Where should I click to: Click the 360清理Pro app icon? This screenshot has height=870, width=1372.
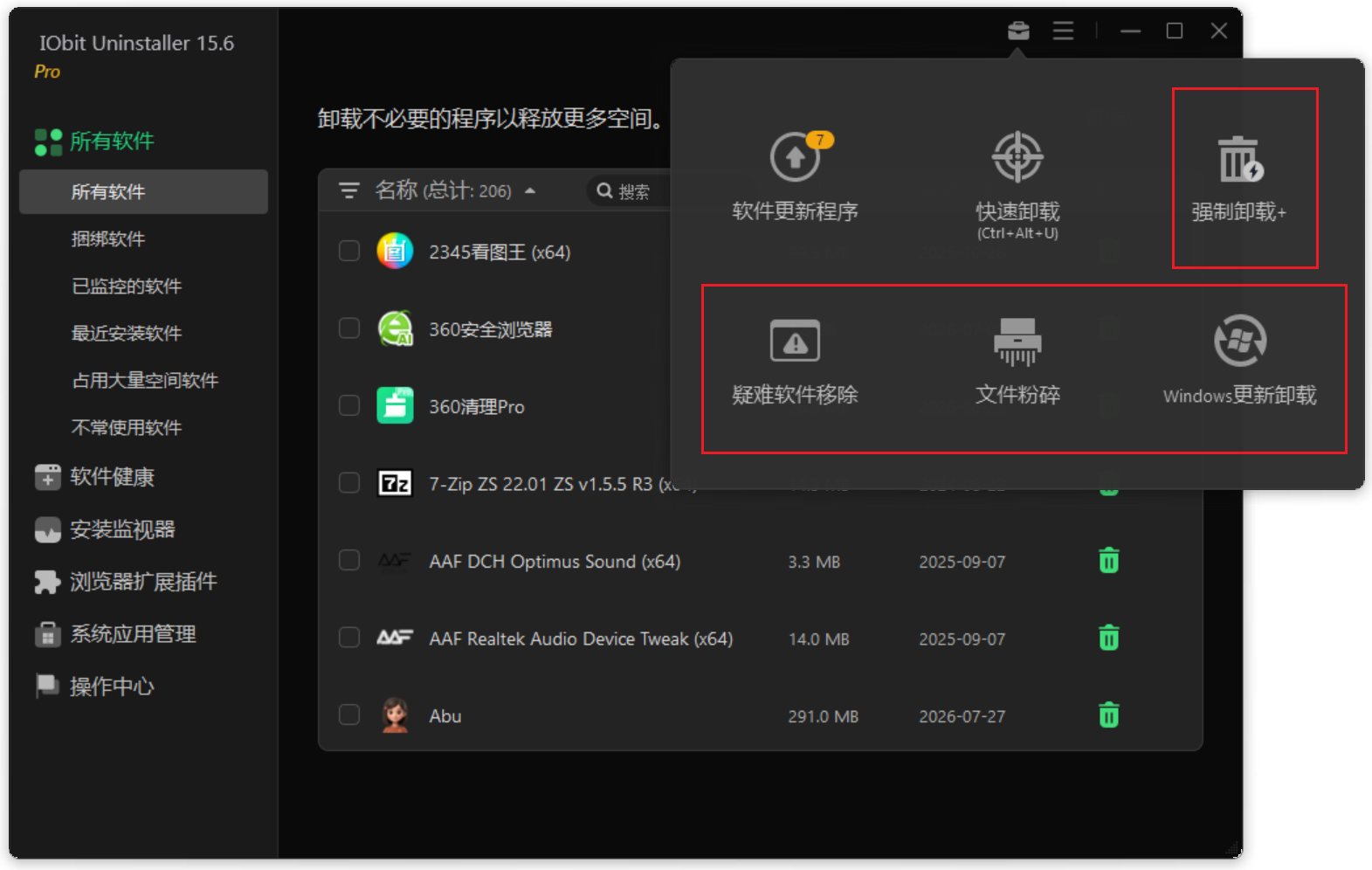click(x=395, y=406)
